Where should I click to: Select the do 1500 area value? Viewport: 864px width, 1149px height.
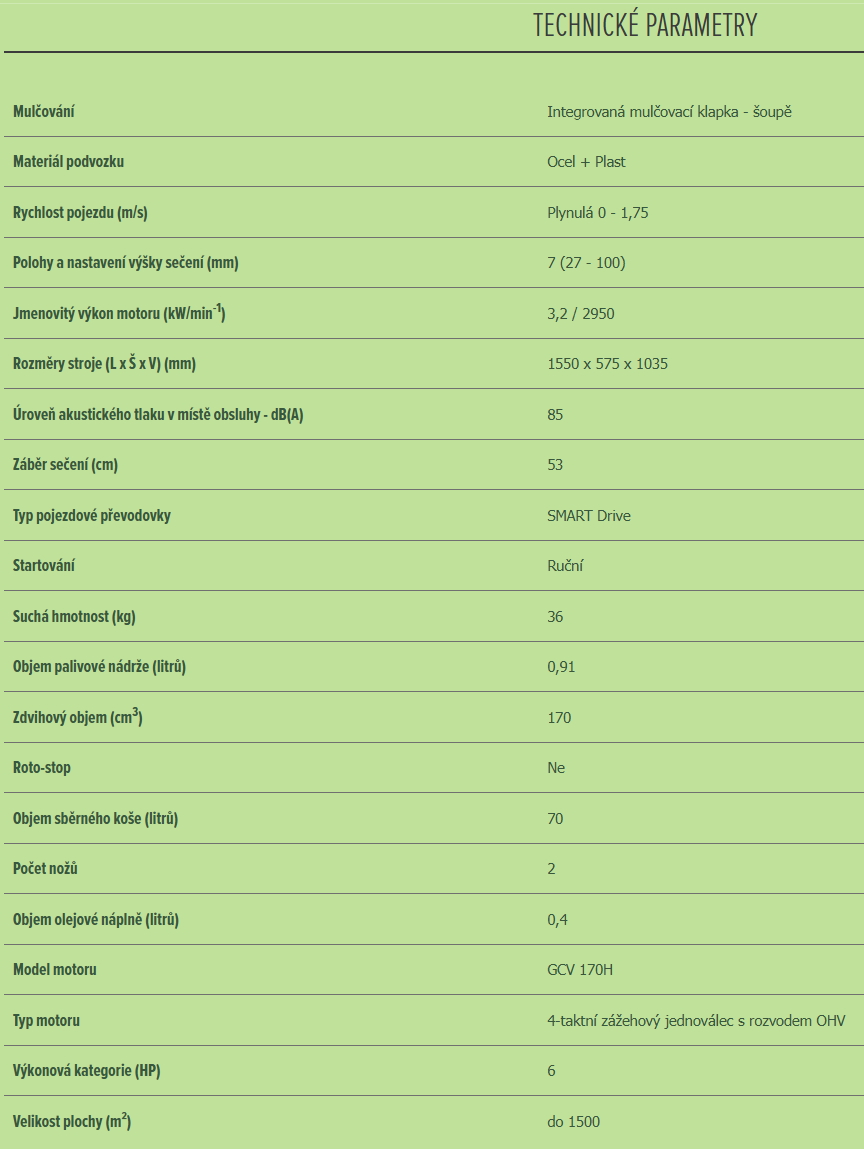pos(573,1122)
